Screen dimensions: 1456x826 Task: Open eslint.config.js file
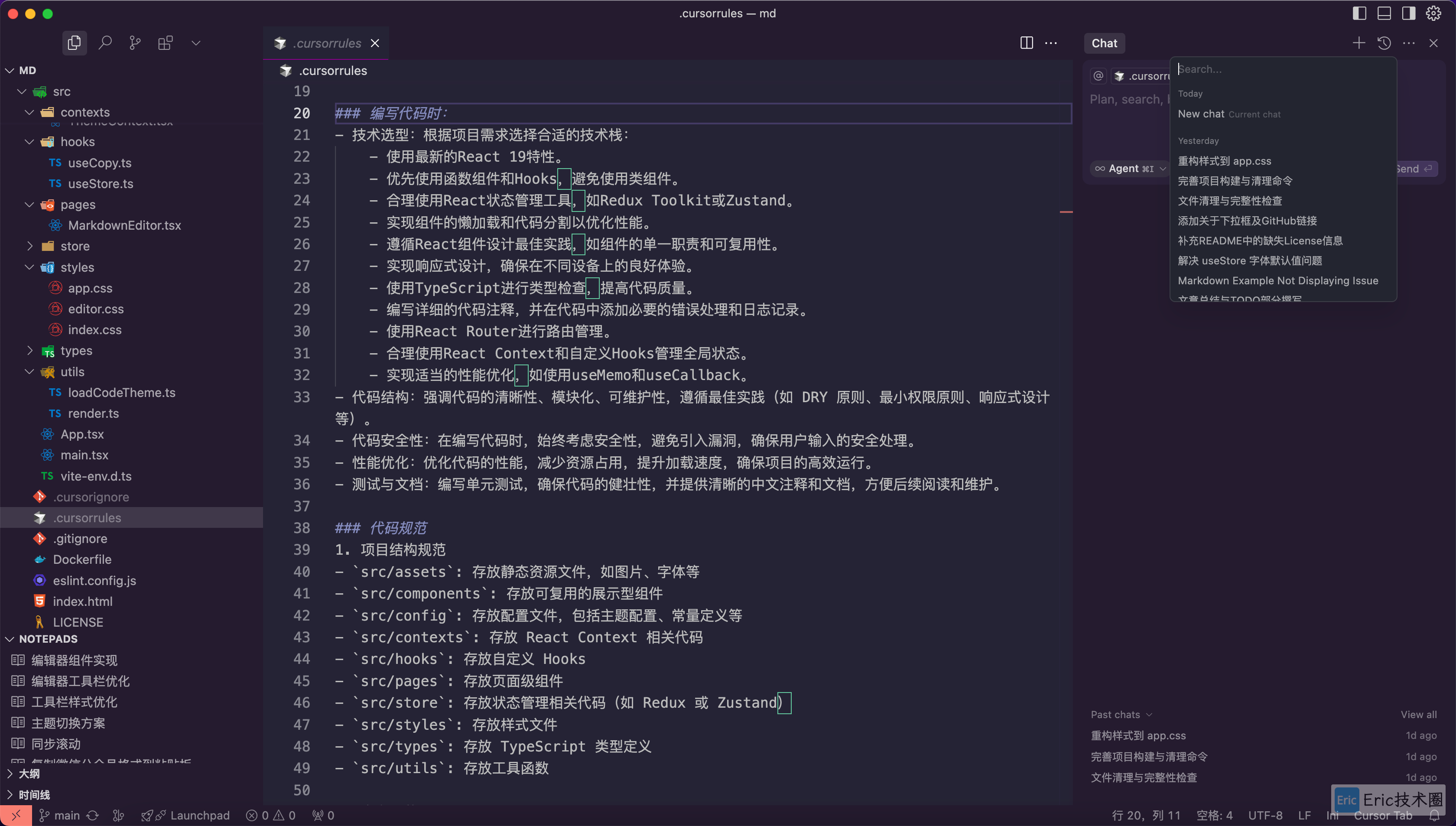click(94, 580)
